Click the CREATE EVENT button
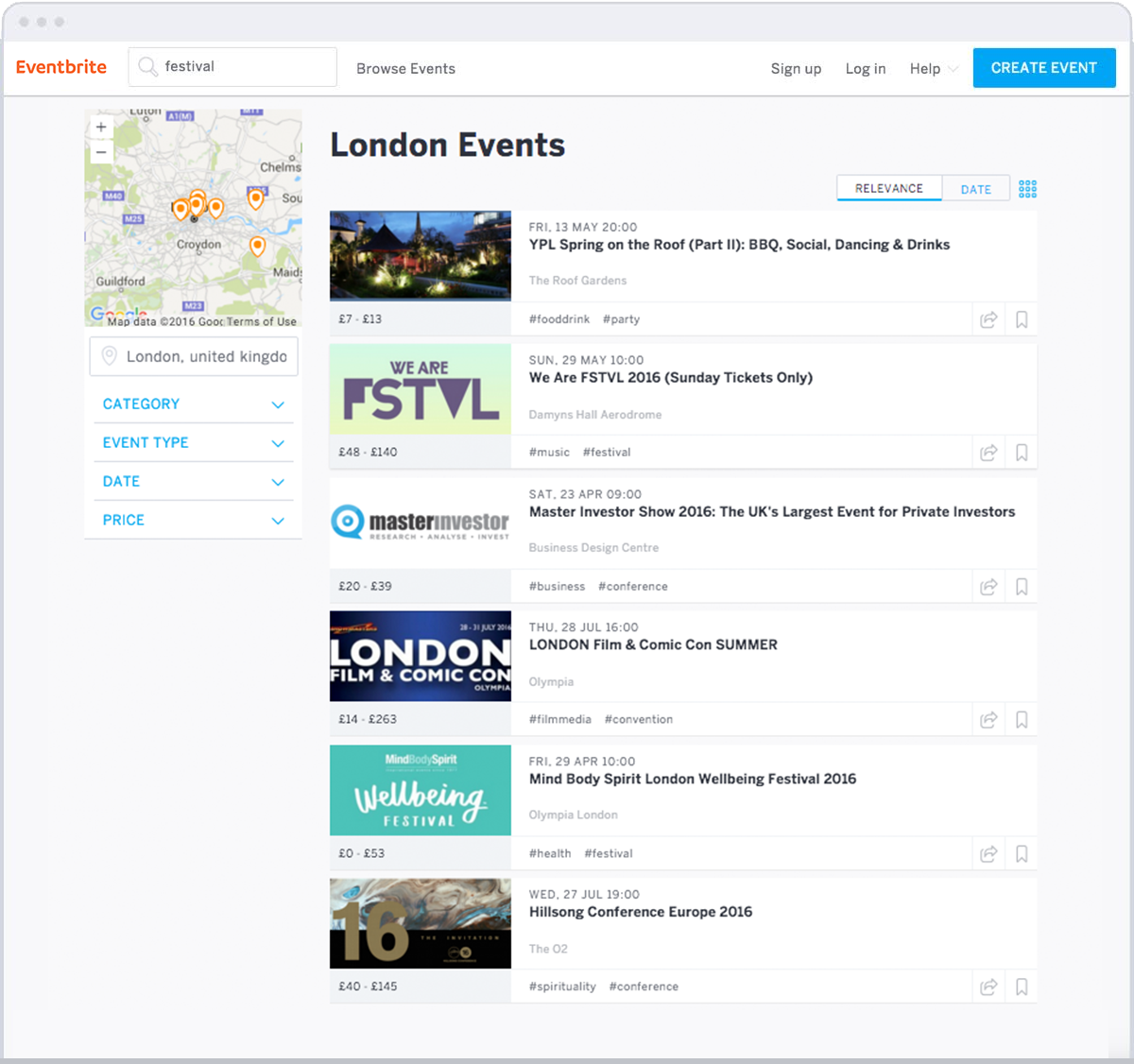The image size is (1134, 1064). 1044,68
